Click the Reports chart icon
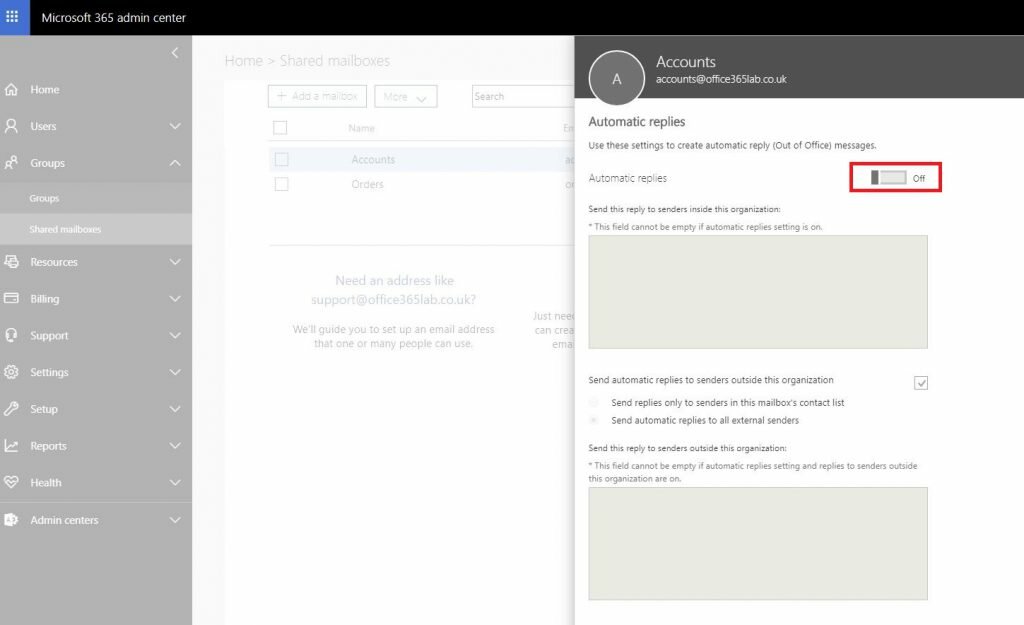The width and height of the screenshot is (1024, 625). tap(11, 445)
